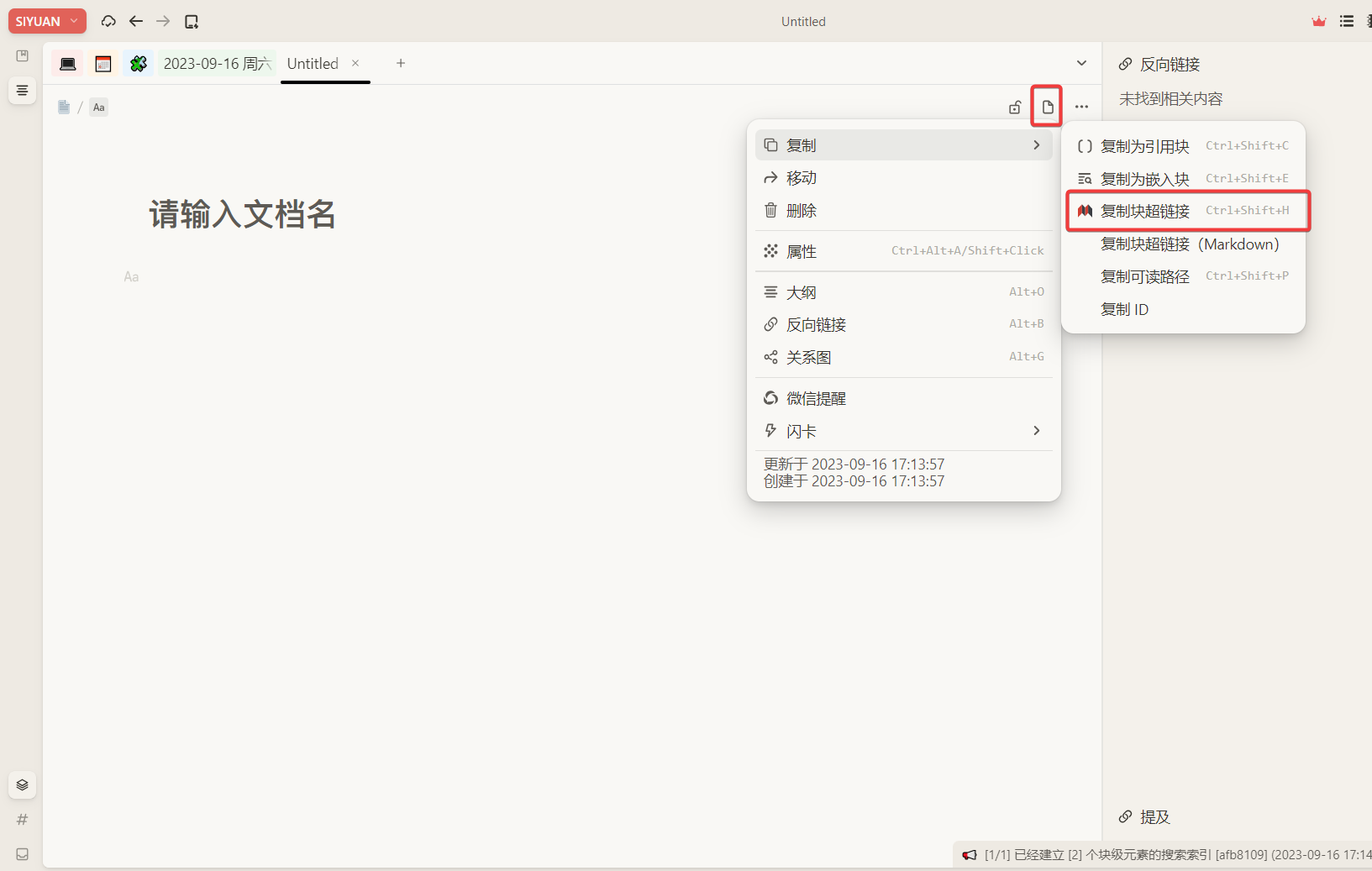
Task: Click 复制块超链接 with Ctrl+Shift+H shortcut
Action: [x=1183, y=211]
